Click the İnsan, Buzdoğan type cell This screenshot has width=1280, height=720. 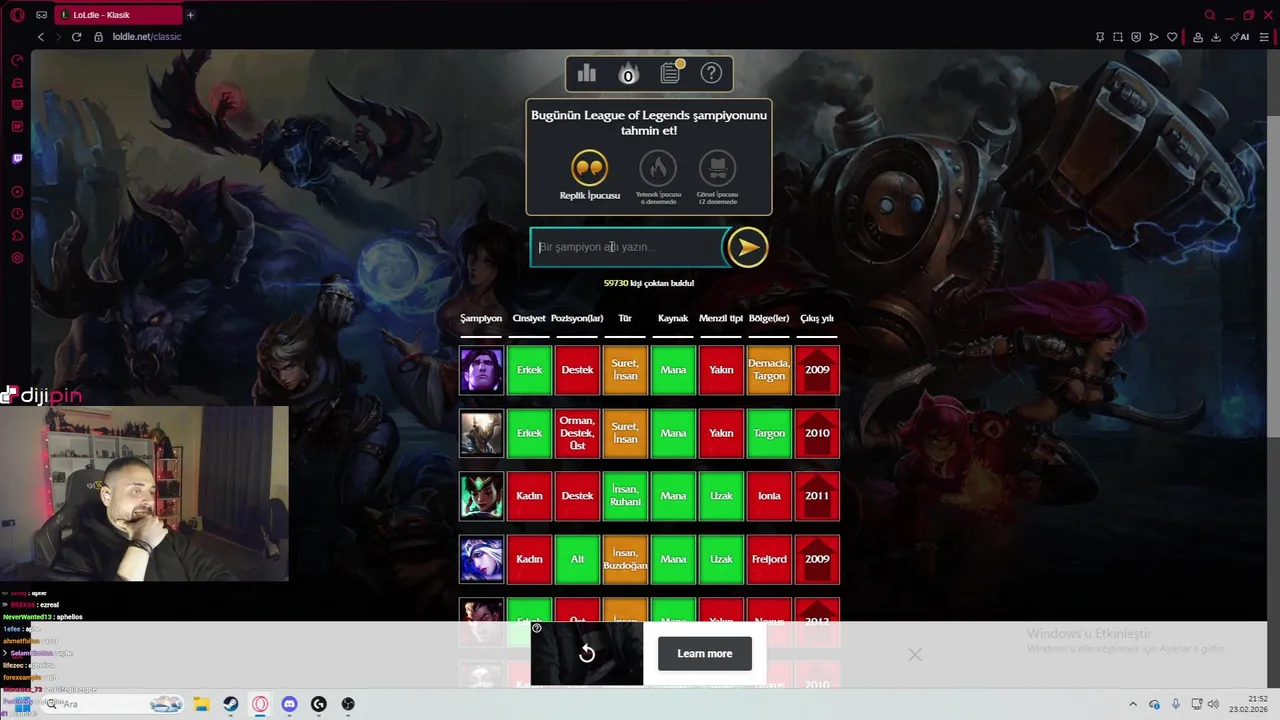coord(625,559)
